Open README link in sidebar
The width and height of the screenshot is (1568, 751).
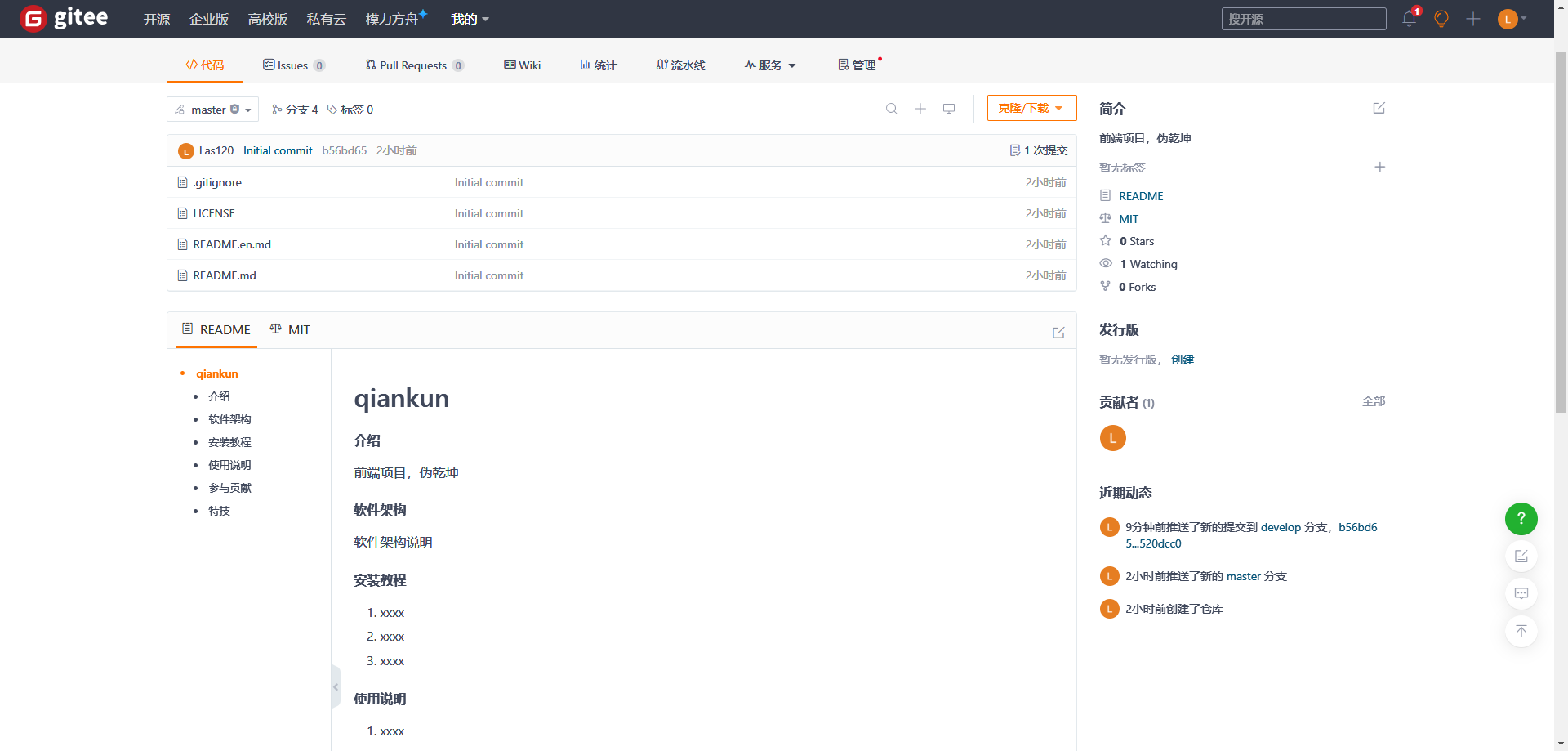[x=1141, y=196]
